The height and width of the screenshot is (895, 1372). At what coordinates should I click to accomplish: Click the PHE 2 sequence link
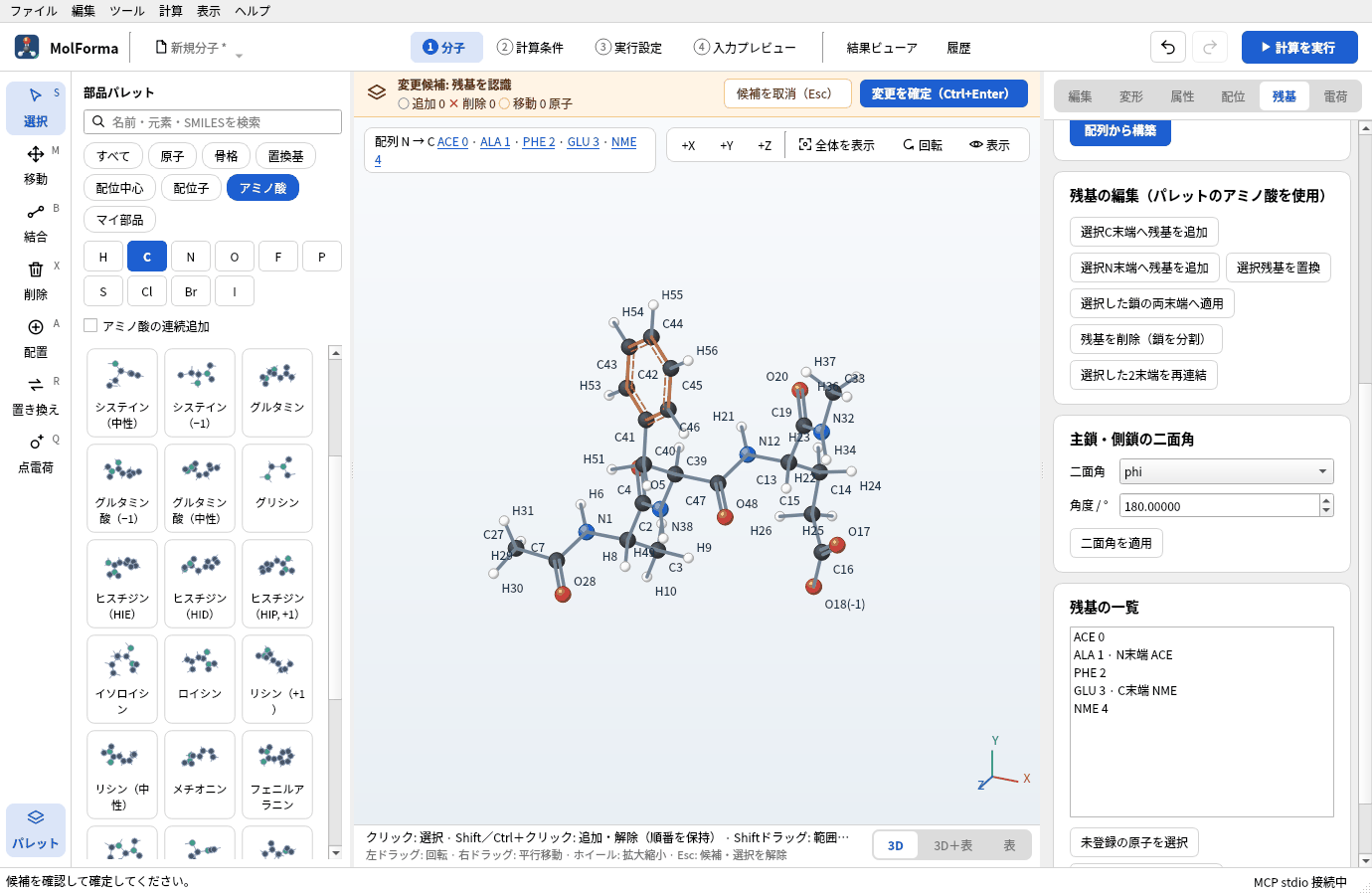click(539, 142)
